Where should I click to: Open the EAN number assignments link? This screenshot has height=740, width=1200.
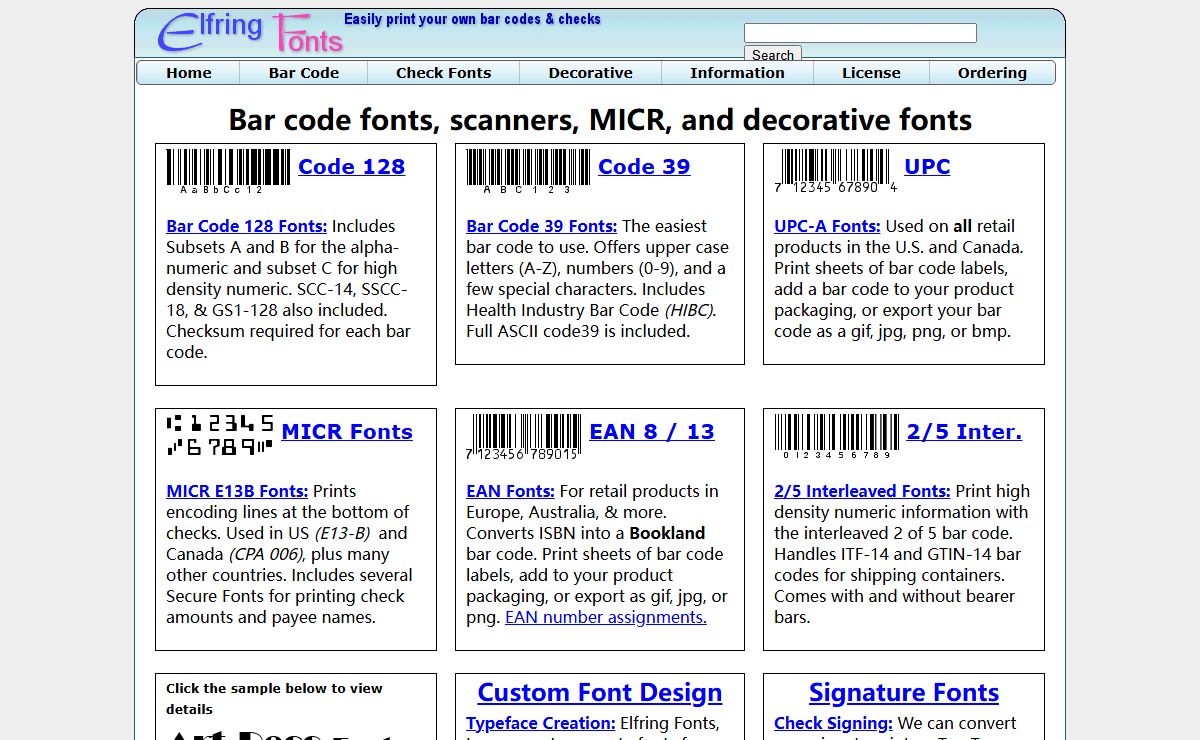click(x=606, y=617)
